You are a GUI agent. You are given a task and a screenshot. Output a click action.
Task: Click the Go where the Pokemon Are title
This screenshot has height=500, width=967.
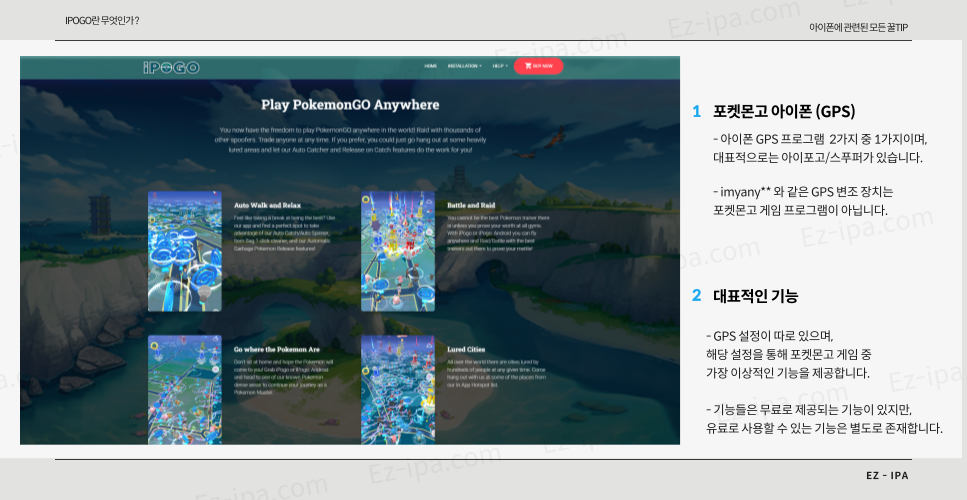(277, 350)
